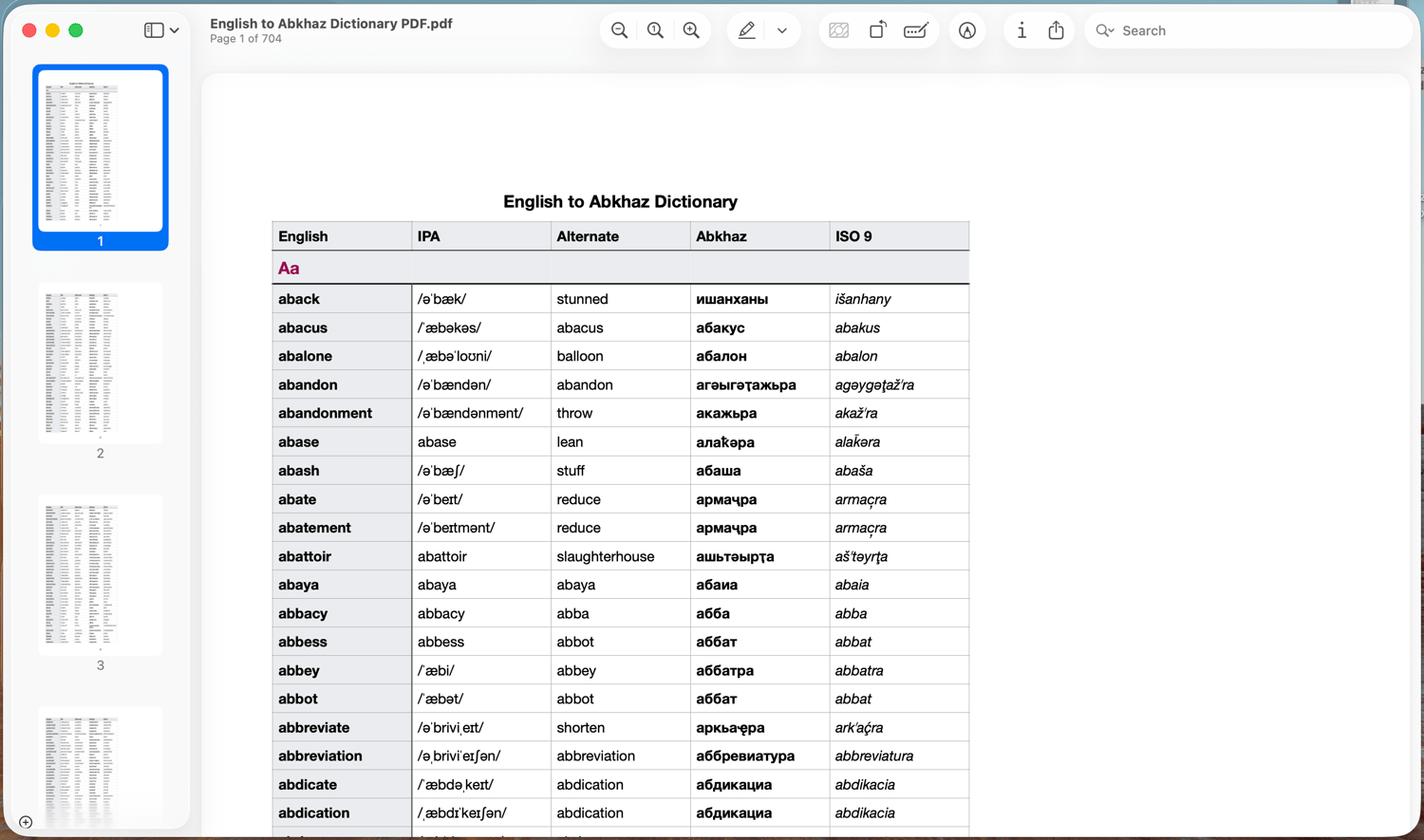1424x840 pixels.
Task: Rotate the current page
Action: 877,29
